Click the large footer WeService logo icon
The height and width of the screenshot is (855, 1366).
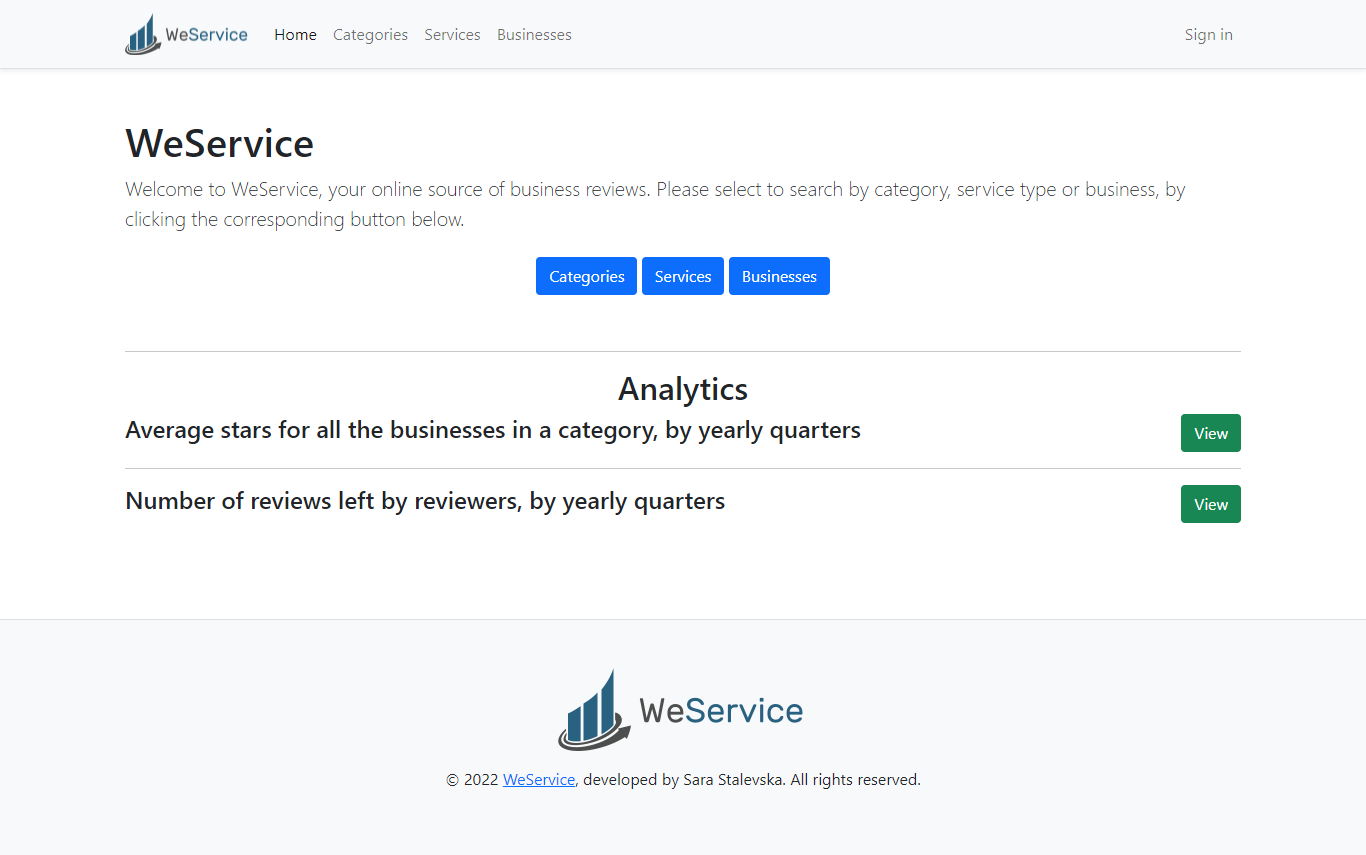[x=593, y=711]
